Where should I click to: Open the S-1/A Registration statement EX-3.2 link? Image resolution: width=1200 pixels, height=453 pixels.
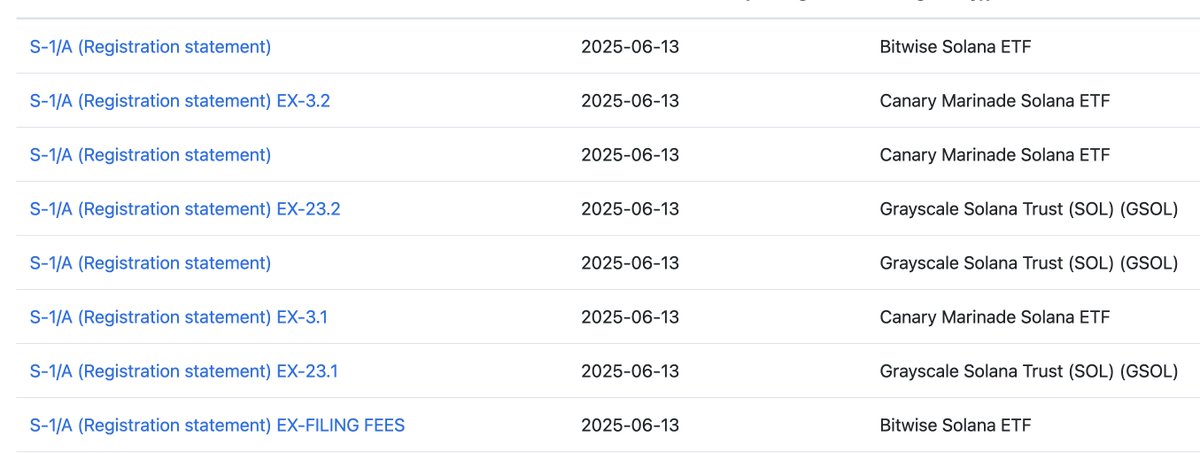180,101
